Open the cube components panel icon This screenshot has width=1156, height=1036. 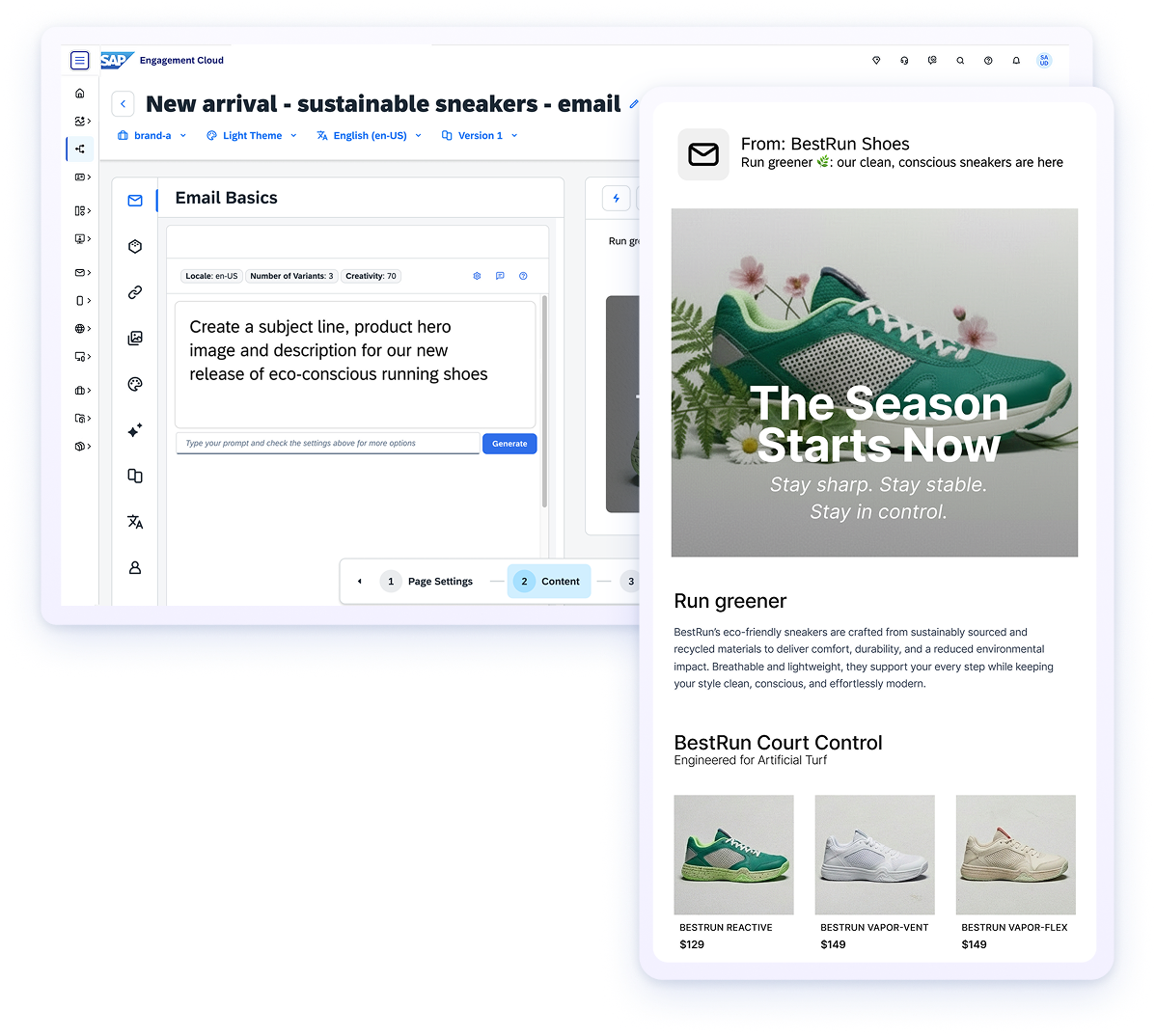(135, 246)
